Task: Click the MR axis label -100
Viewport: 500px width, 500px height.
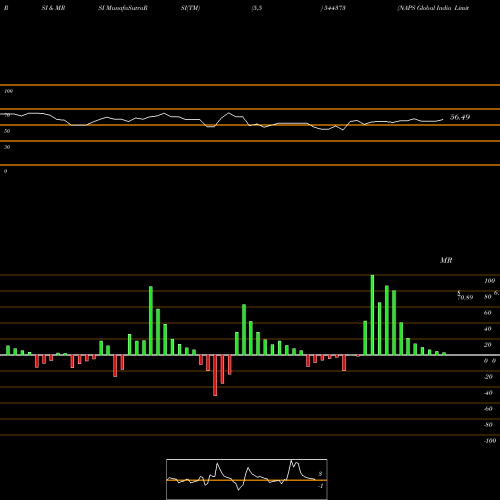Action: click(490, 441)
